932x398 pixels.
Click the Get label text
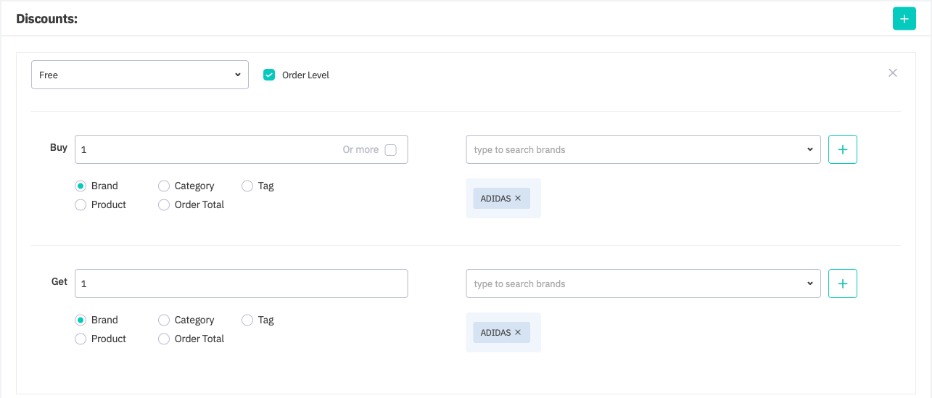coord(59,282)
